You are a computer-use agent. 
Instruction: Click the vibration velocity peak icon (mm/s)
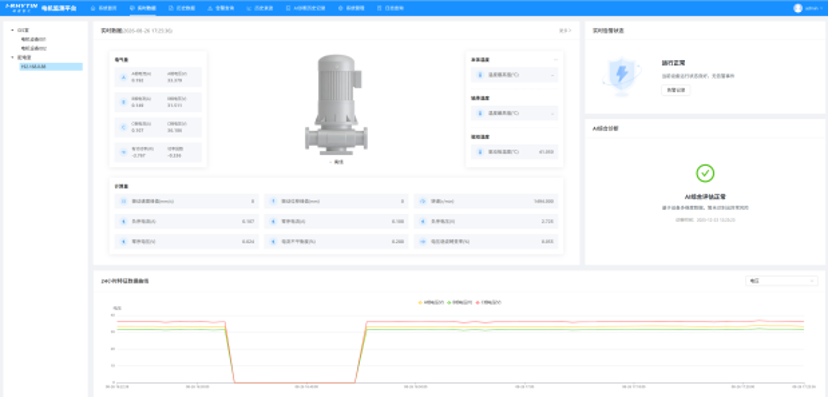click(x=124, y=201)
